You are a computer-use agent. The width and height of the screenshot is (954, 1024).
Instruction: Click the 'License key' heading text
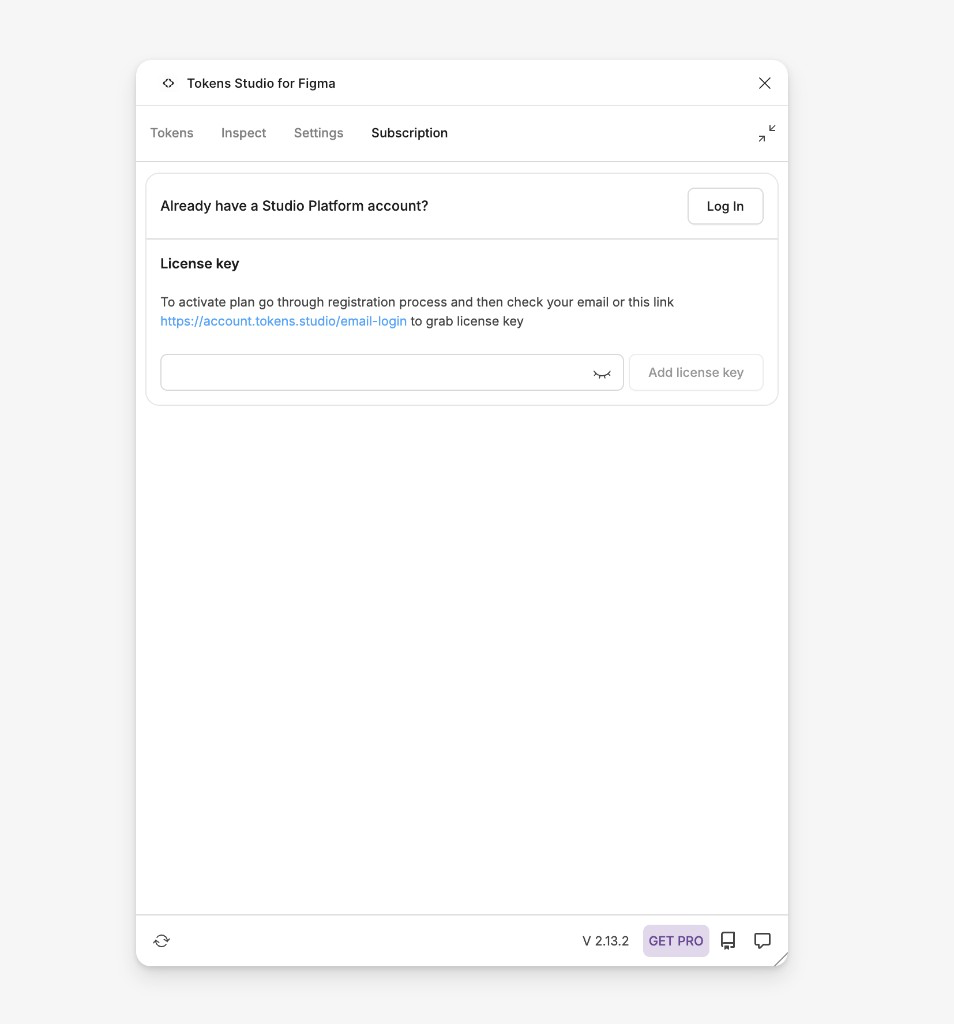pyautogui.click(x=200, y=264)
